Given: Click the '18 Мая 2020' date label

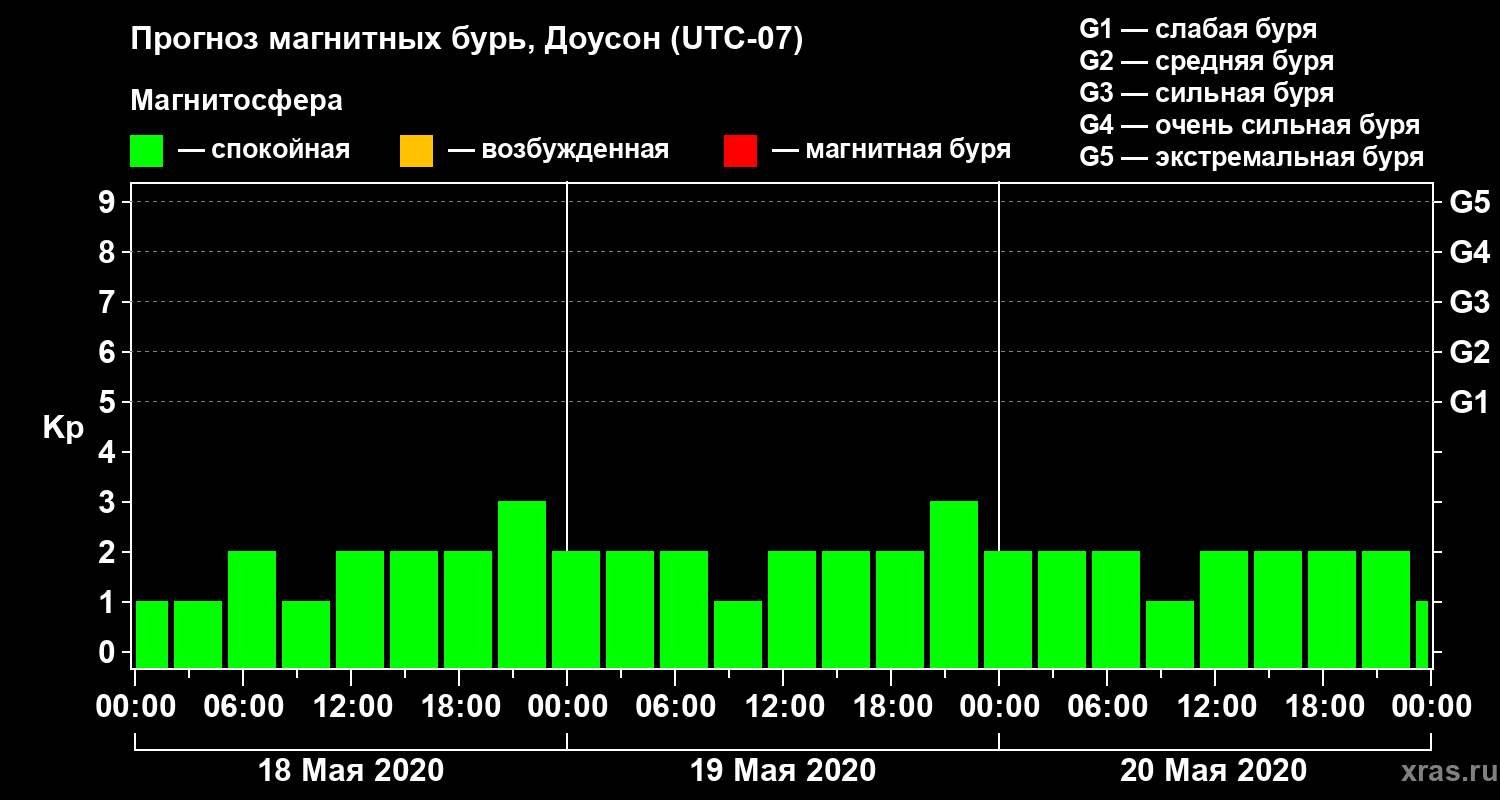Looking at the screenshot, I should (351, 770).
